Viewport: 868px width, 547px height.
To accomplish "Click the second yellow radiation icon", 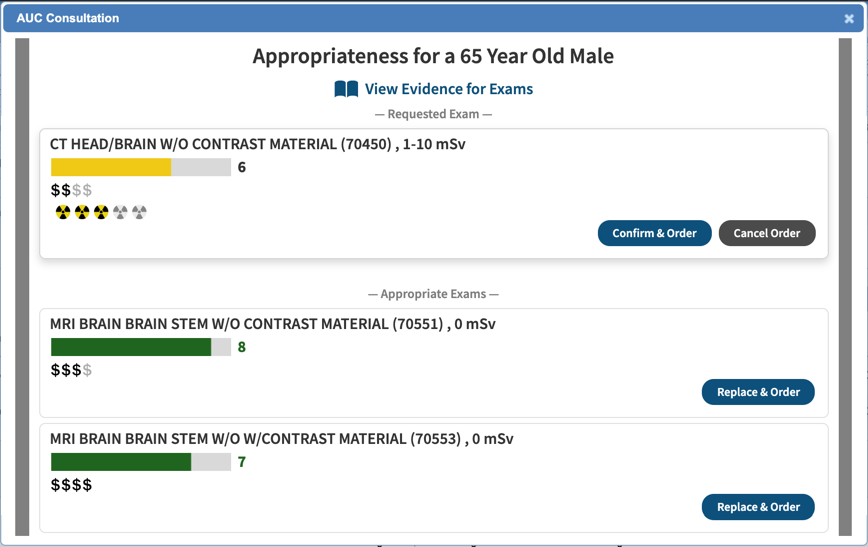I will pos(82,212).
